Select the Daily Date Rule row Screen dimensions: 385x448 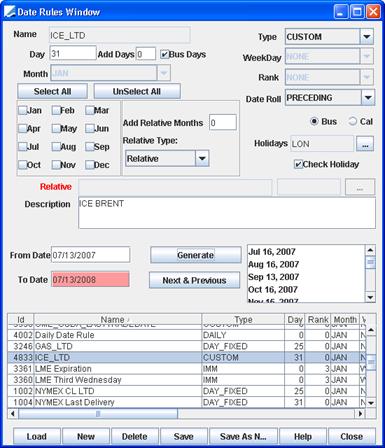click(187, 335)
